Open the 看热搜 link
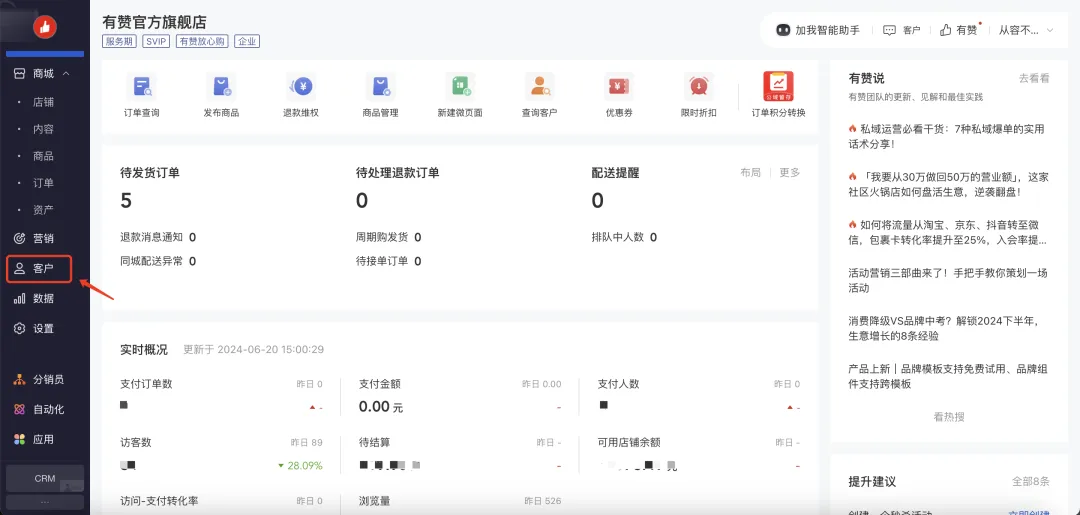This screenshot has width=1080, height=515. [948, 417]
